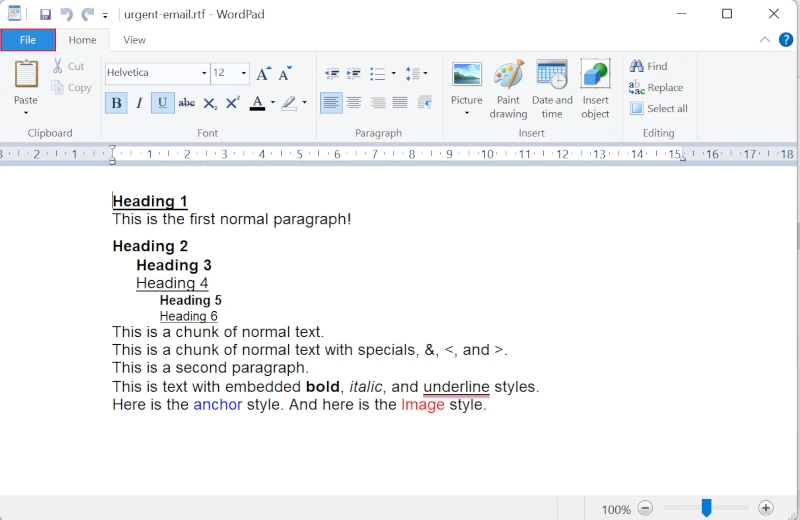
Task: Grow the font size
Action: coord(263,74)
